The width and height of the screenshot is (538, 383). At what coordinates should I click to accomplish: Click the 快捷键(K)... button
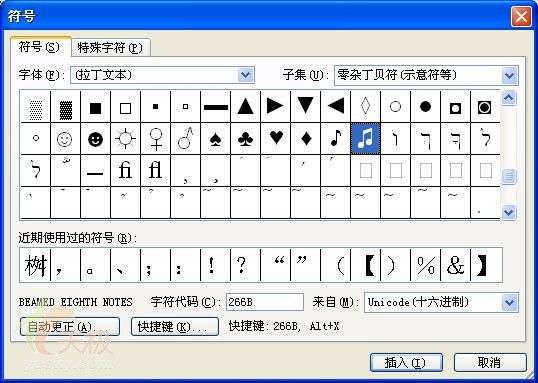point(175,327)
